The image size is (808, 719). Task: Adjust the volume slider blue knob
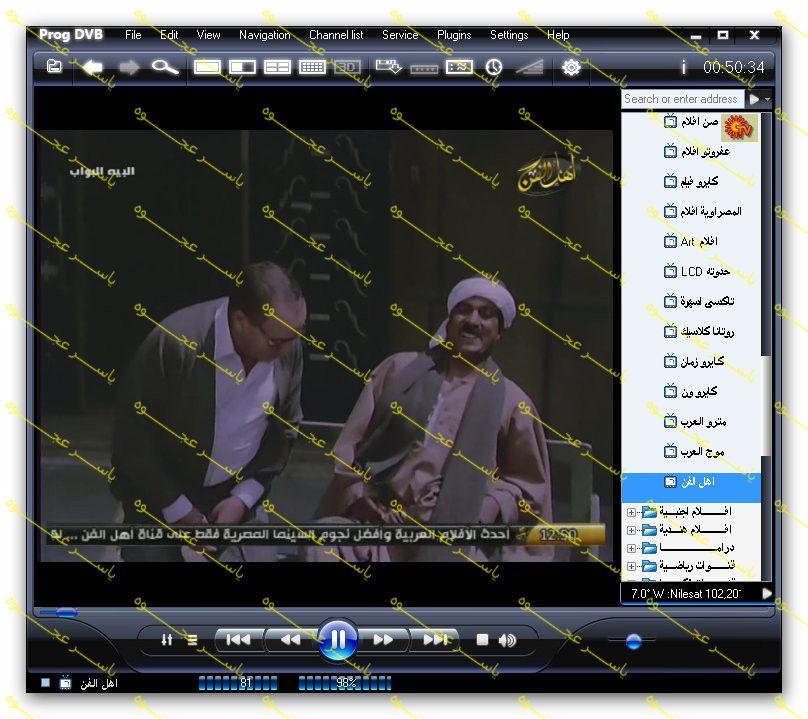633,641
